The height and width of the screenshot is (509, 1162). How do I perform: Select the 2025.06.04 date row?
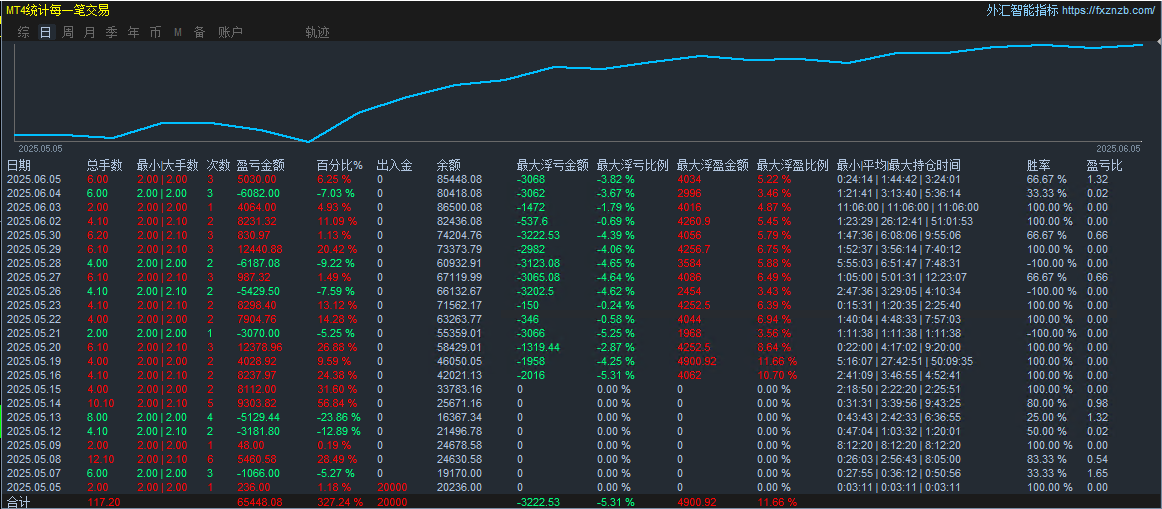pos(34,193)
